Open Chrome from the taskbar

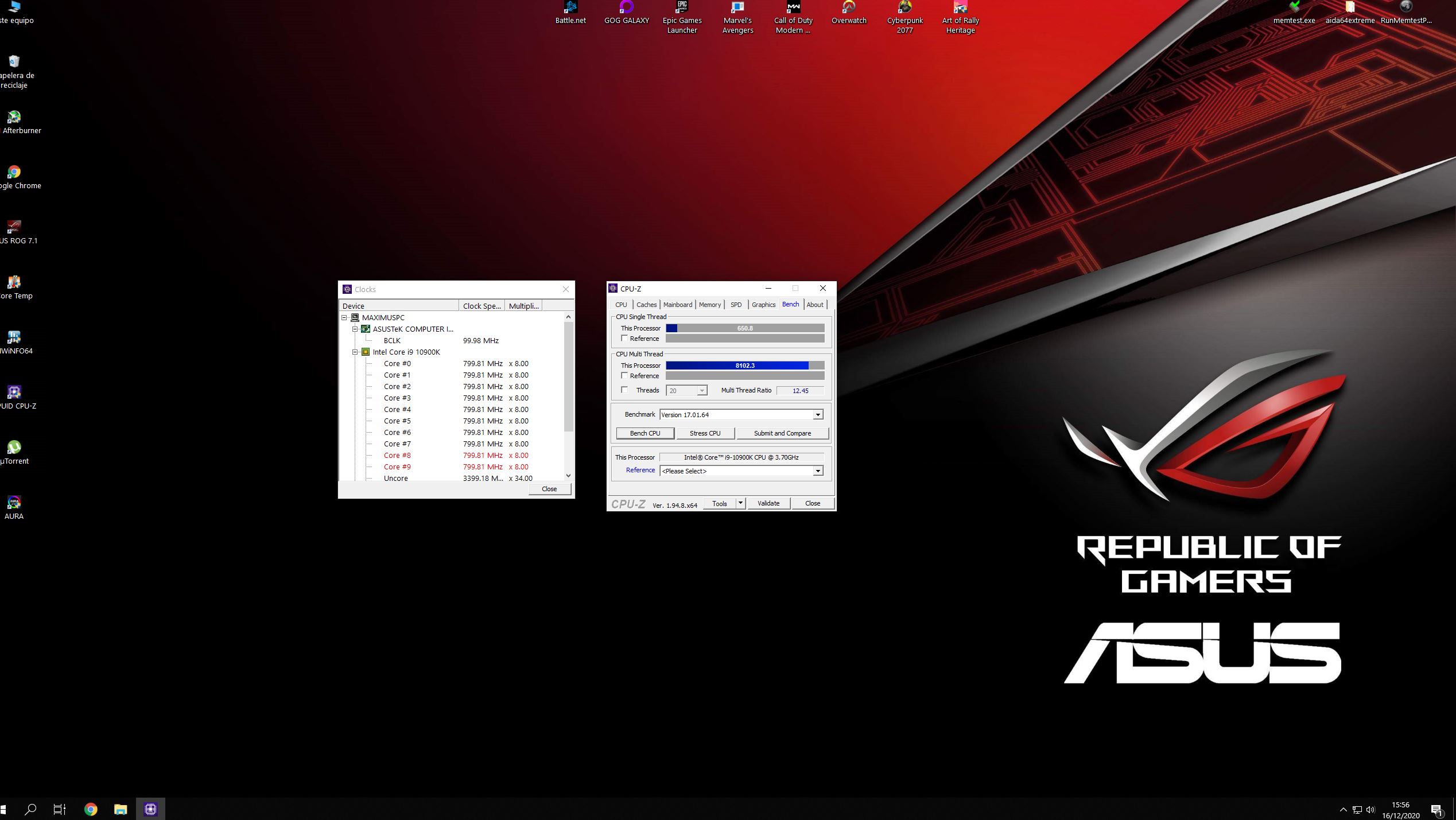(91, 809)
